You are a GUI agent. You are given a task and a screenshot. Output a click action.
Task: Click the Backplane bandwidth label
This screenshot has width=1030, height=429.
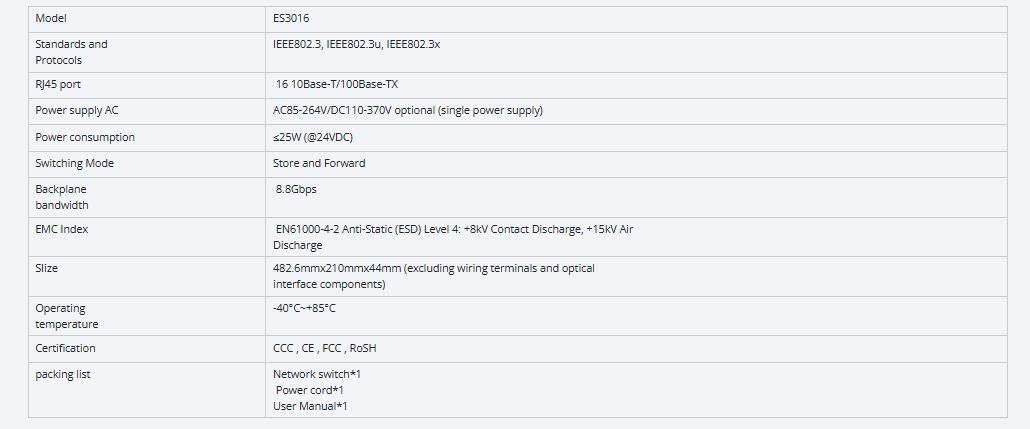62,197
